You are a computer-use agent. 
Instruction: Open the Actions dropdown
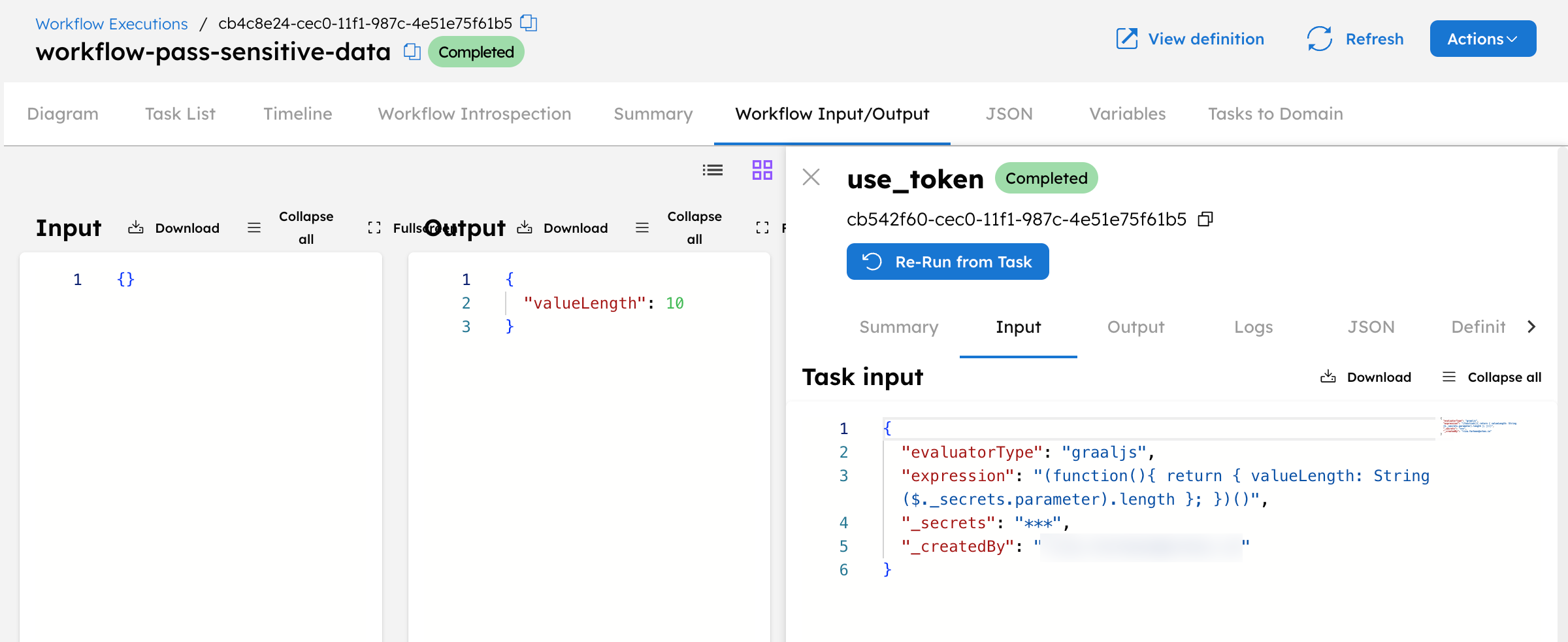click(x=1483, y=39)
